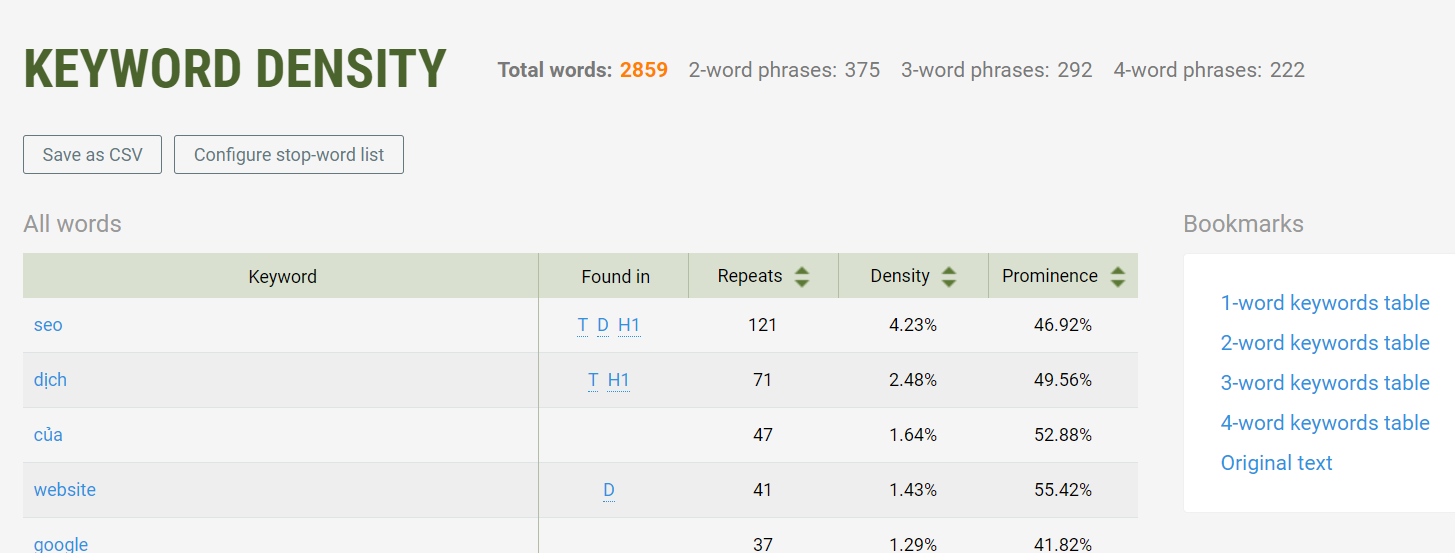The height and width of the screenshot is (553, 1455).
Task: Open the 'website' keyword link
Action: 65,490
